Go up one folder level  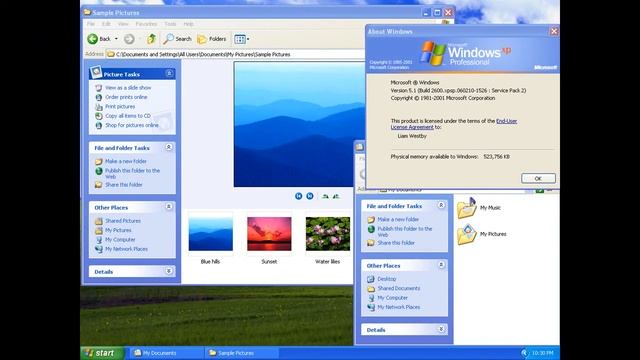click(x=151, y=39)
